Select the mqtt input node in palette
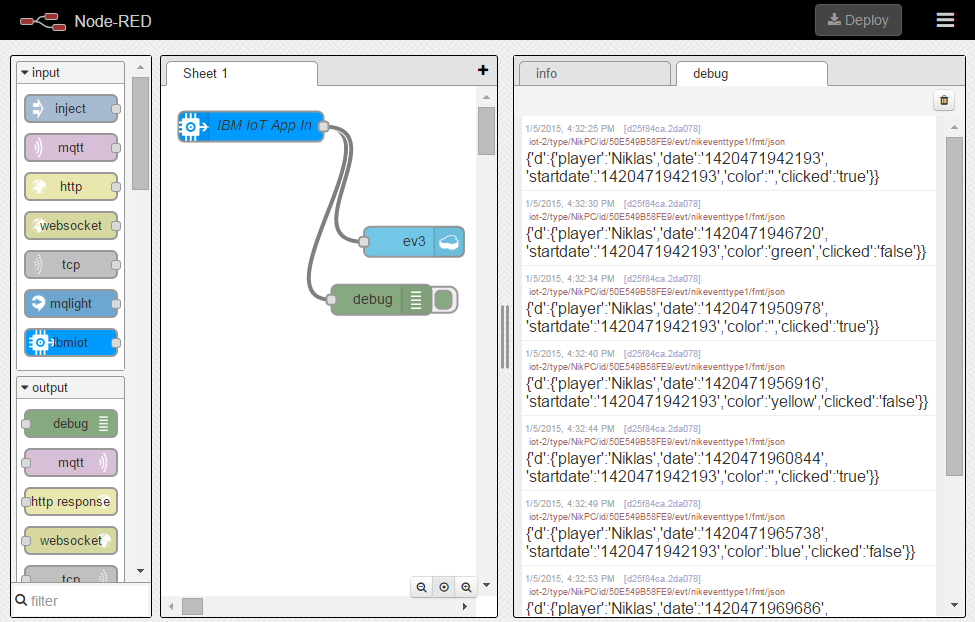Viewport: 975px width, 622px height. [x=71, y=148]
